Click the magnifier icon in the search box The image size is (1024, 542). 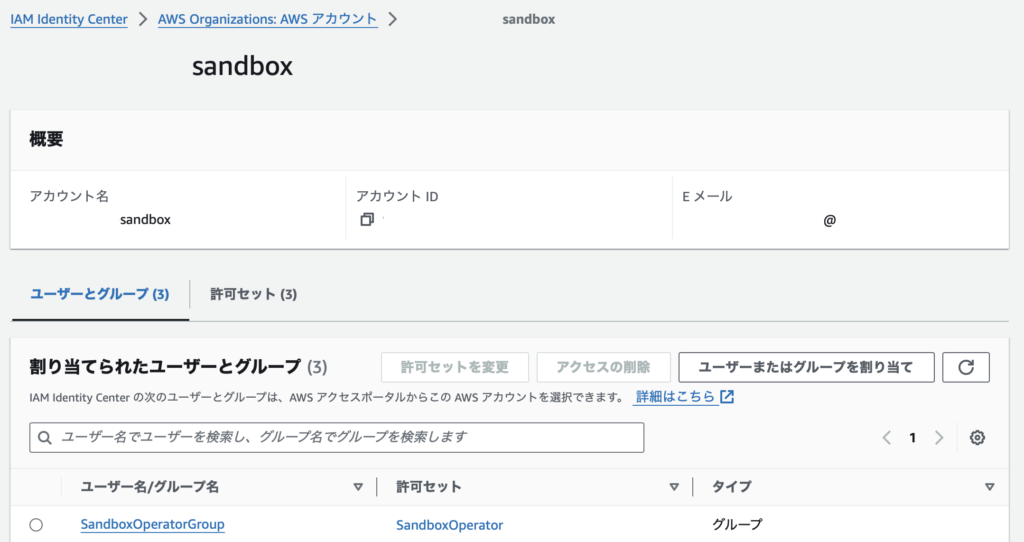tap(44, 438)
